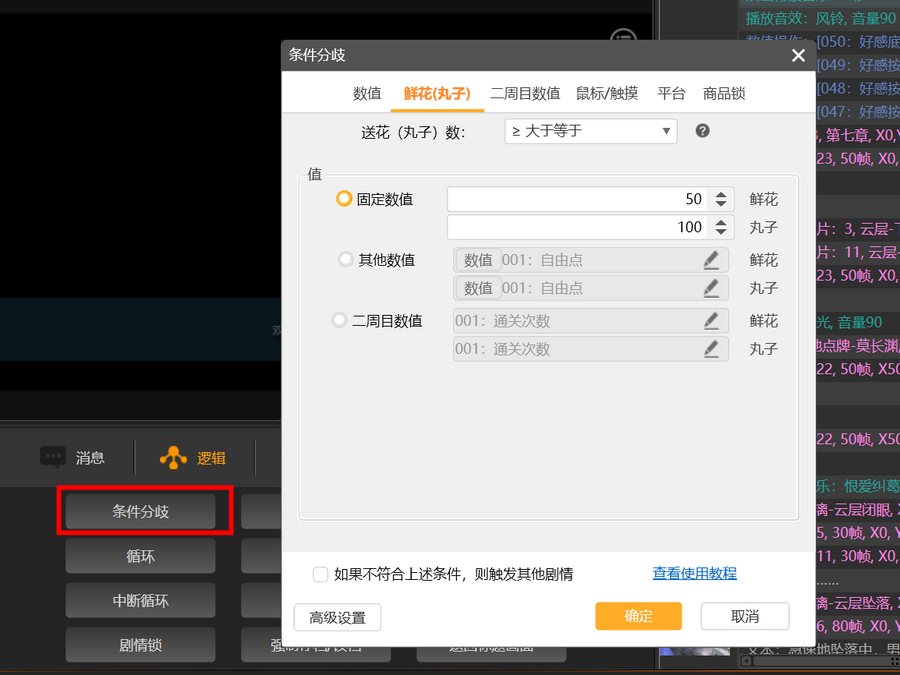Viewport: 900px width, 675px height.
Task: Select the 二周目数值 radio option
Action: (x=340, y=321)
